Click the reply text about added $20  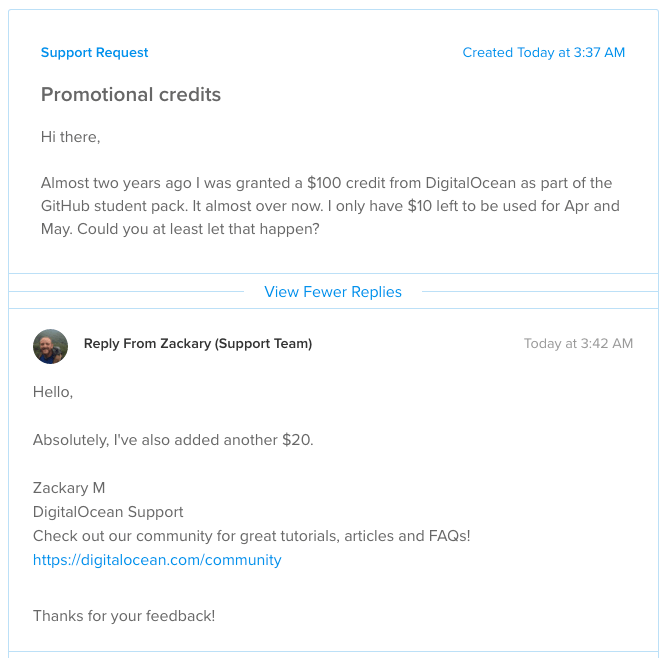pos(173,440)
